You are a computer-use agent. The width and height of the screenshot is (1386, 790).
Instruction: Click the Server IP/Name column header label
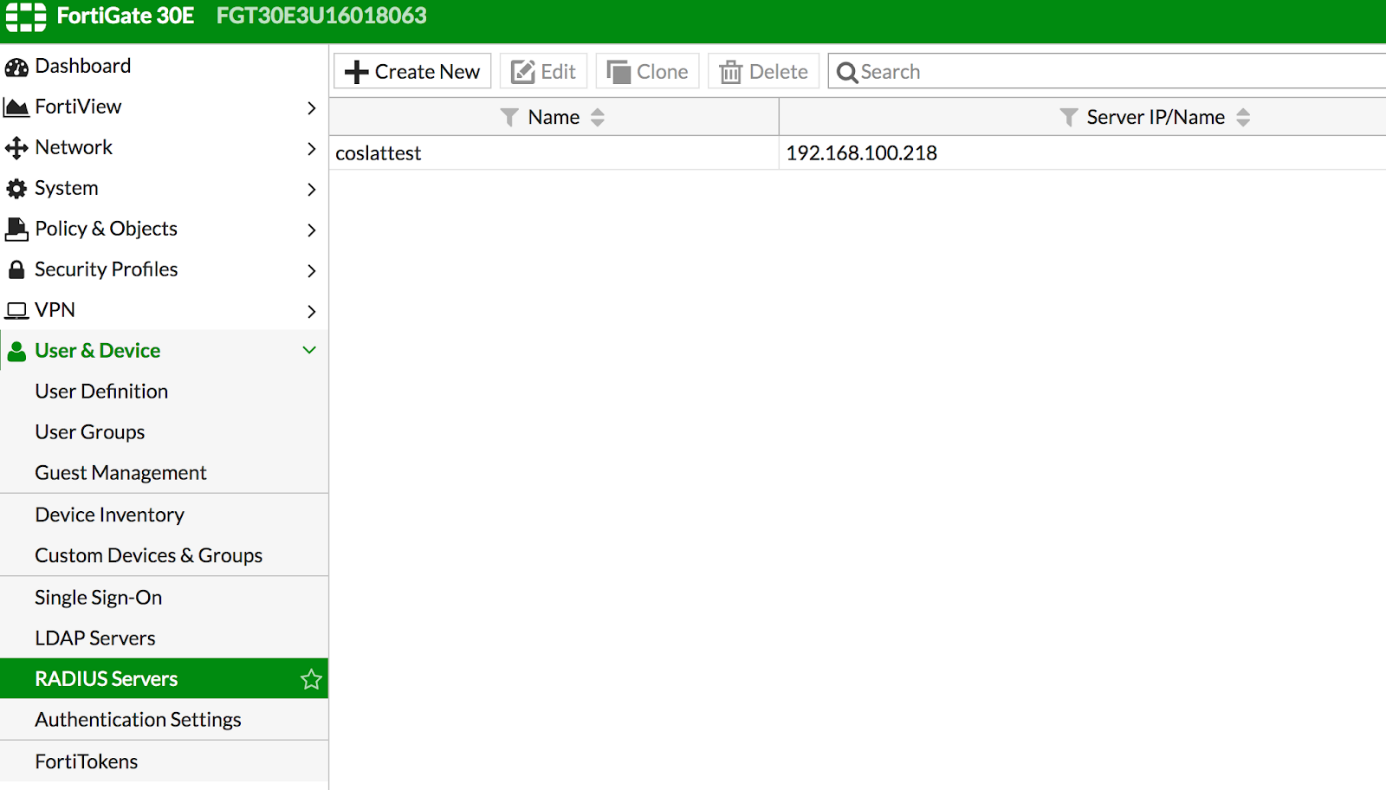1155,117
